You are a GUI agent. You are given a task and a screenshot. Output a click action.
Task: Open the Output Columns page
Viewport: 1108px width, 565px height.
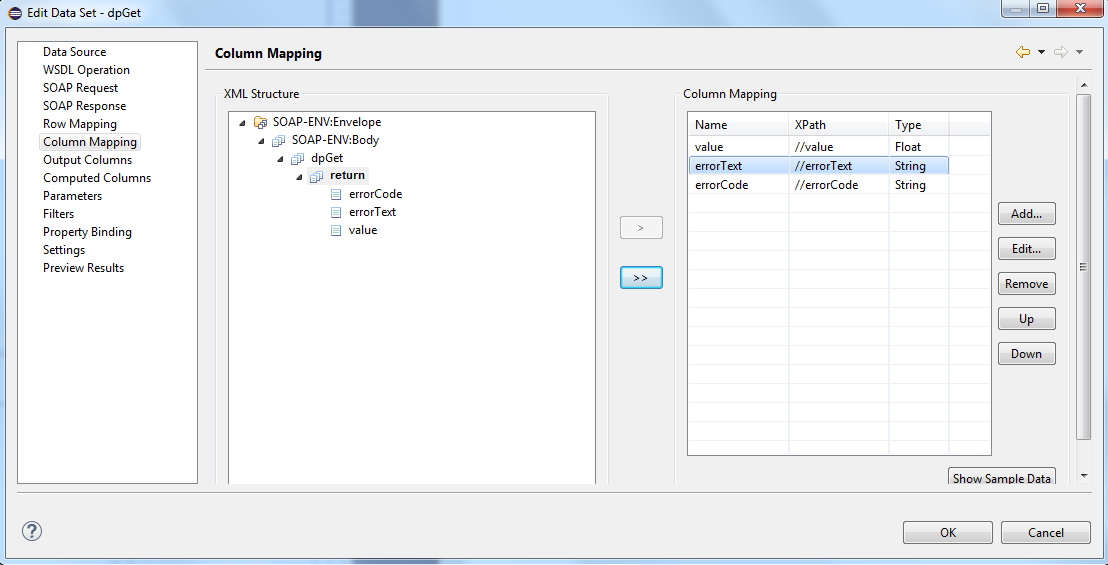click(x=87, y=160)
